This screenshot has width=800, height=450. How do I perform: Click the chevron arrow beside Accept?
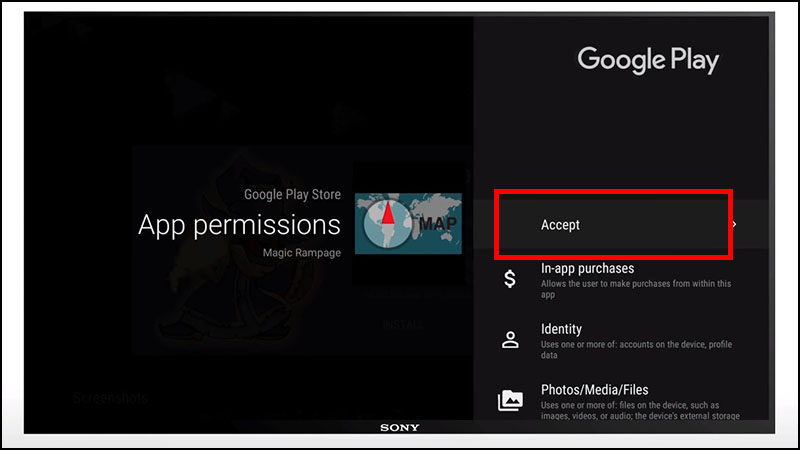[734, 224]
